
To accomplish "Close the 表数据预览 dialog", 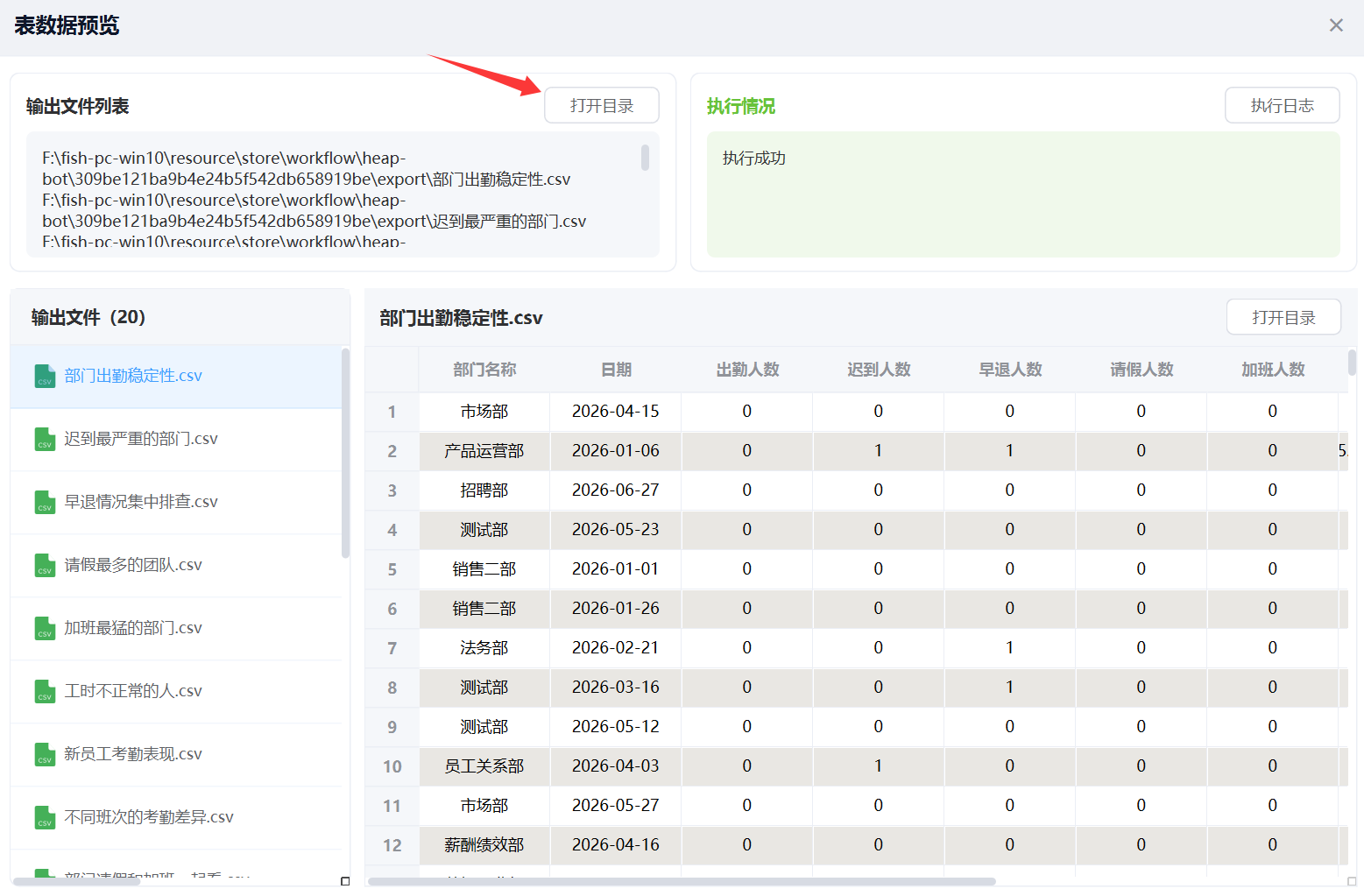I will [x=1335, y=25].
